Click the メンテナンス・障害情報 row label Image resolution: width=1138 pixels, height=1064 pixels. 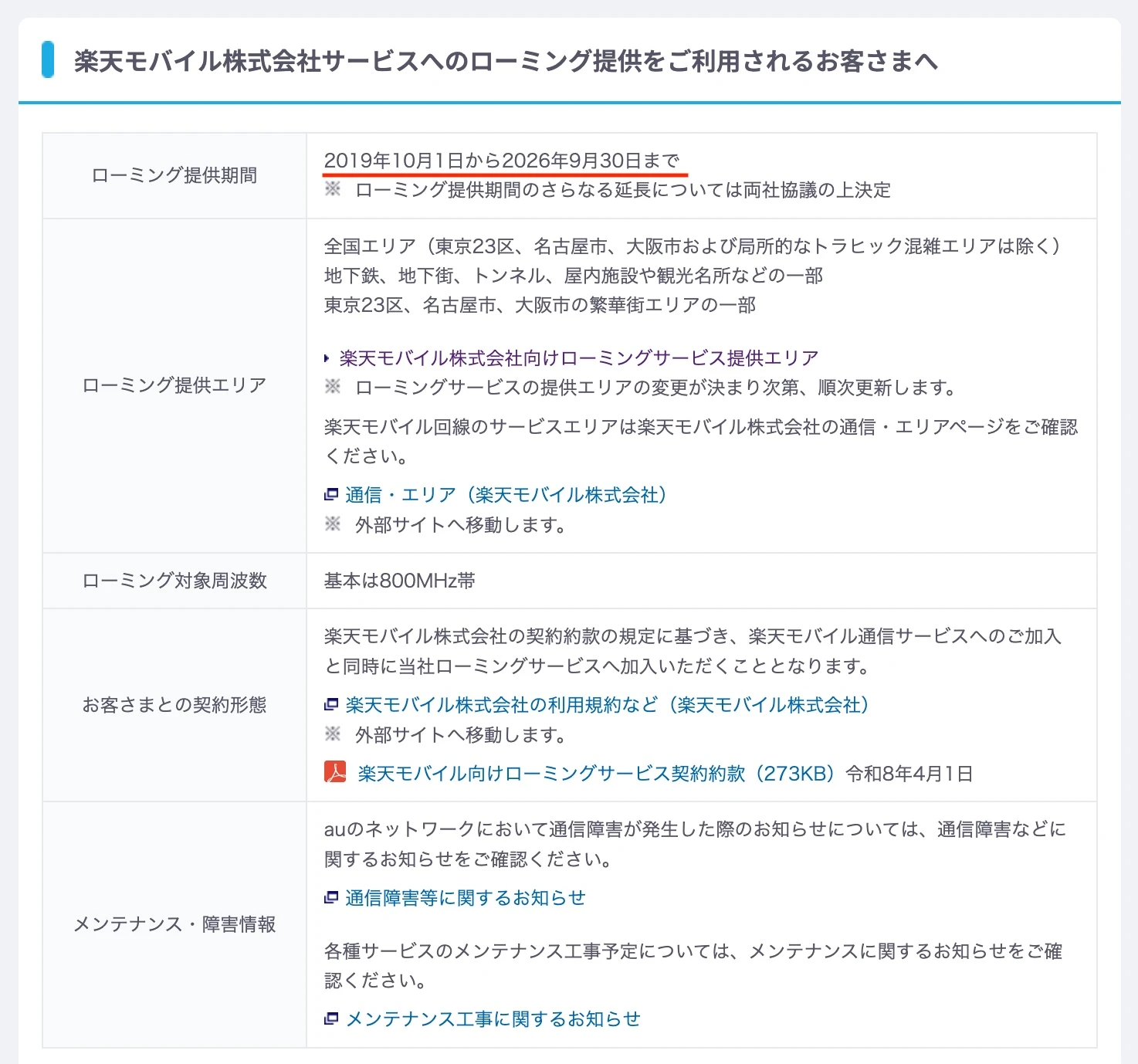[x=174, y=924]
